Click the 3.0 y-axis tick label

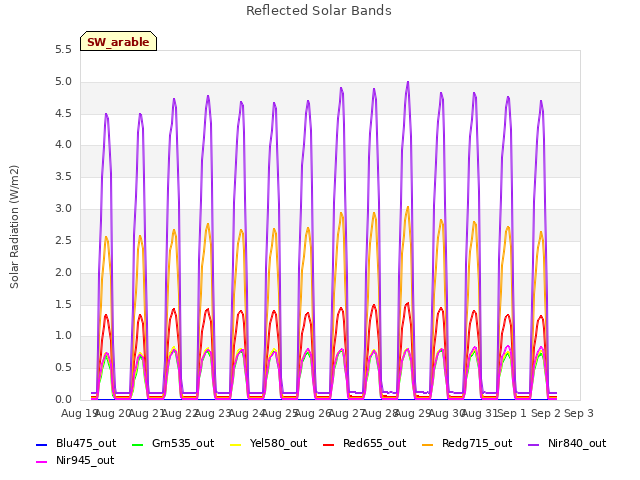pyautogui.click(x=63, y=209)
